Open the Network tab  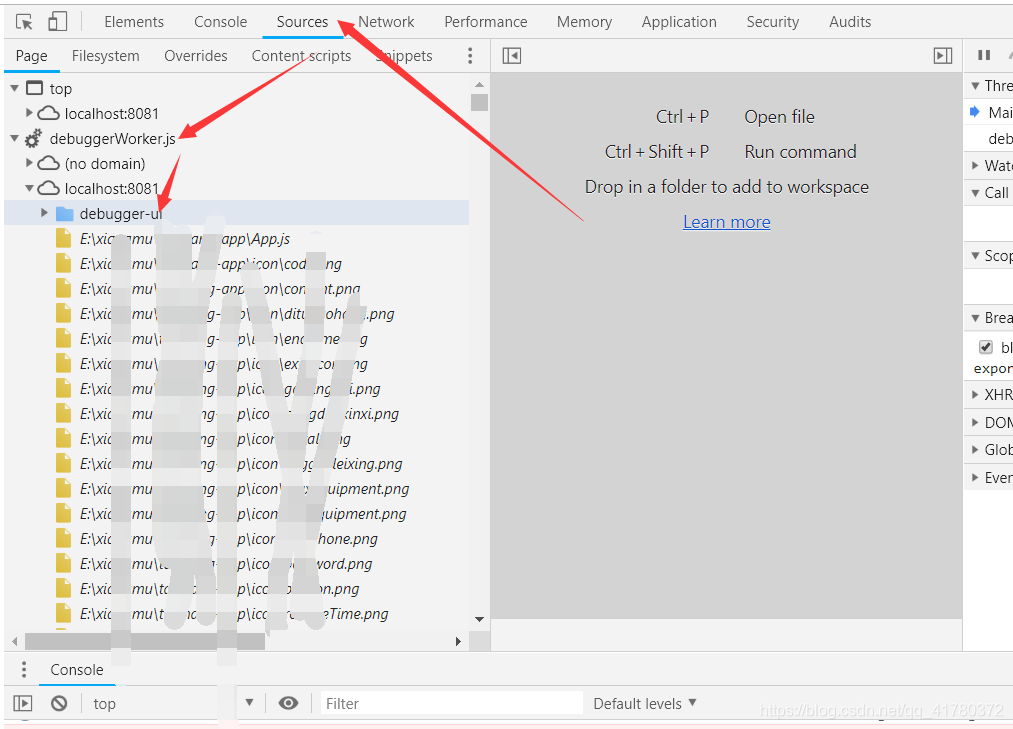pos(386,22)
